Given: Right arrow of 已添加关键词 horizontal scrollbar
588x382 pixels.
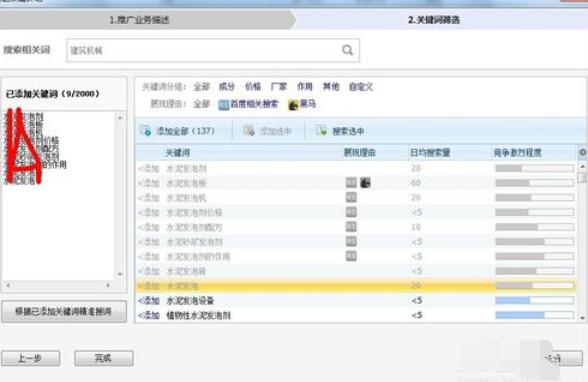Looking at the screenshot, I should pos(108,285).
